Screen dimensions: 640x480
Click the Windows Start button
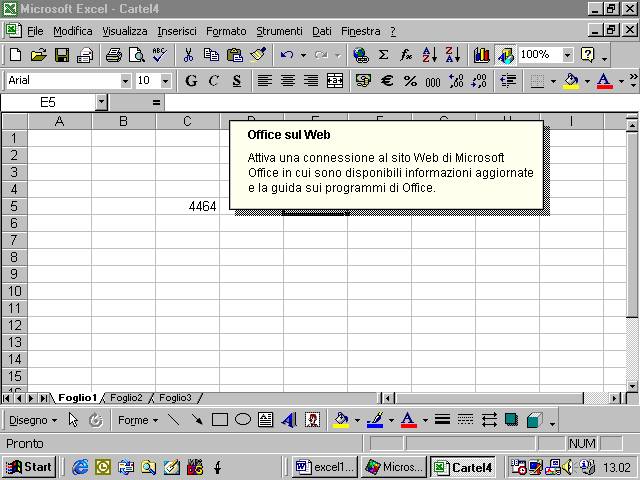click(29, 467)
